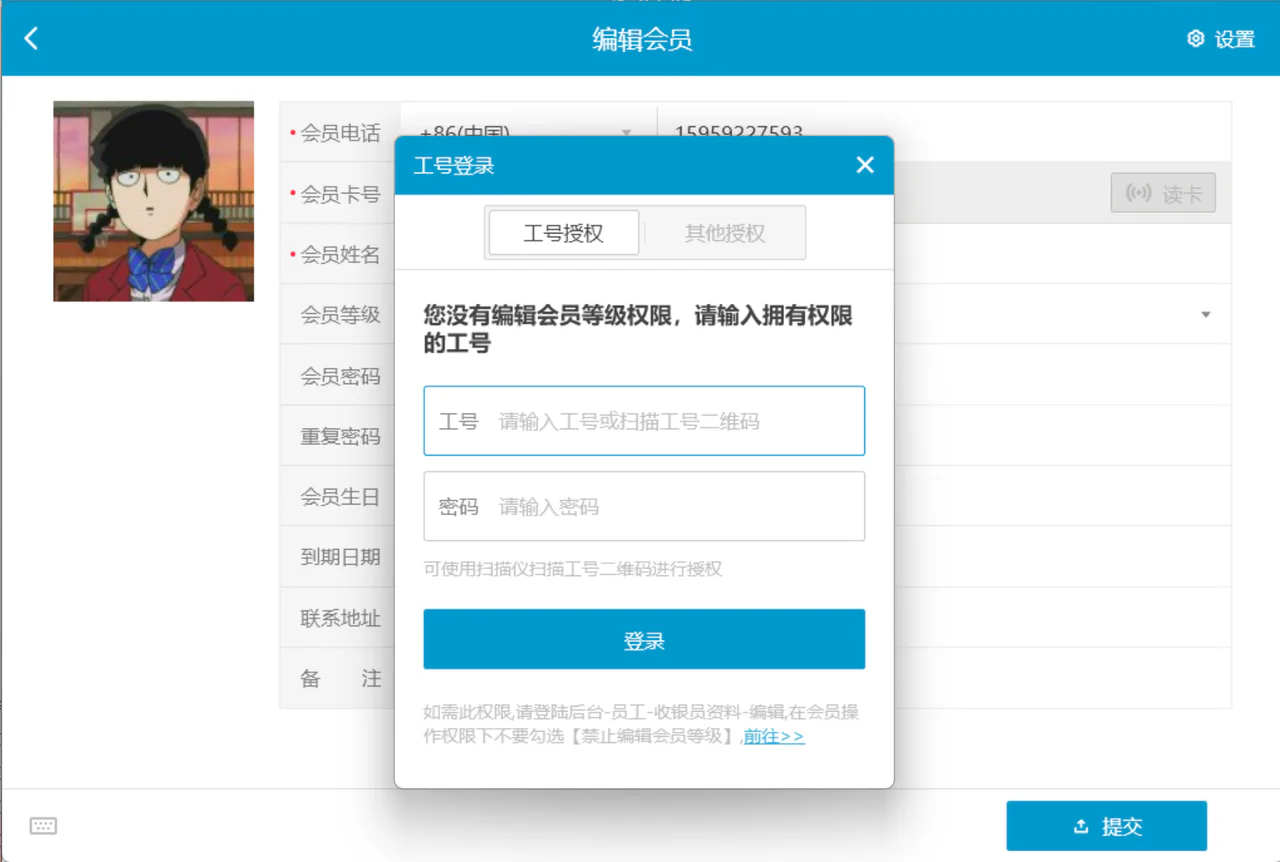Select the 备注 label
The image size is (1280, 862).
(x=340, y=679)
